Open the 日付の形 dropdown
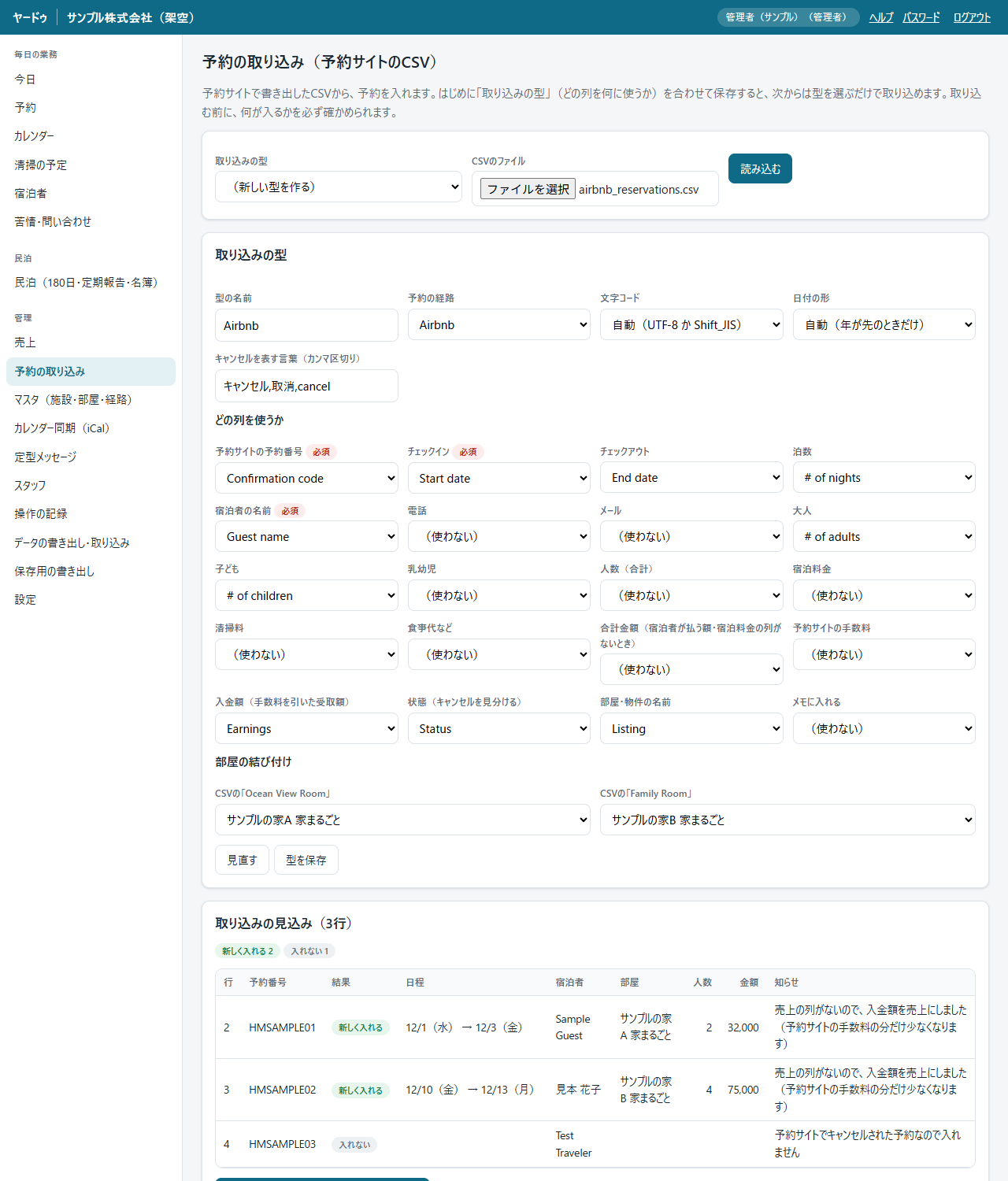The image size is (1008, 1181). tap(884, 324)
